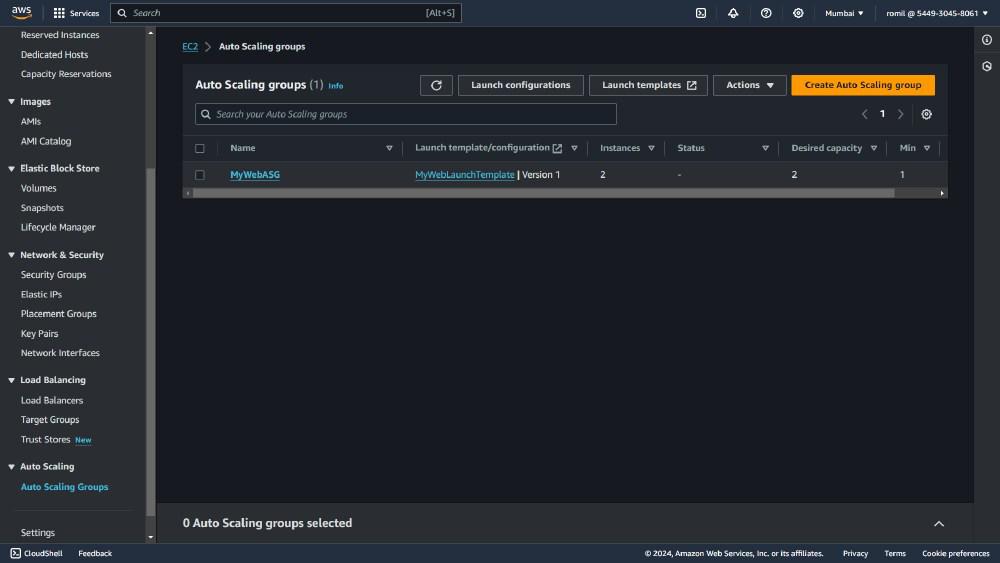Open Volumes in sidebar
The height and width of the screenshot is (563, 1000).
38,188
